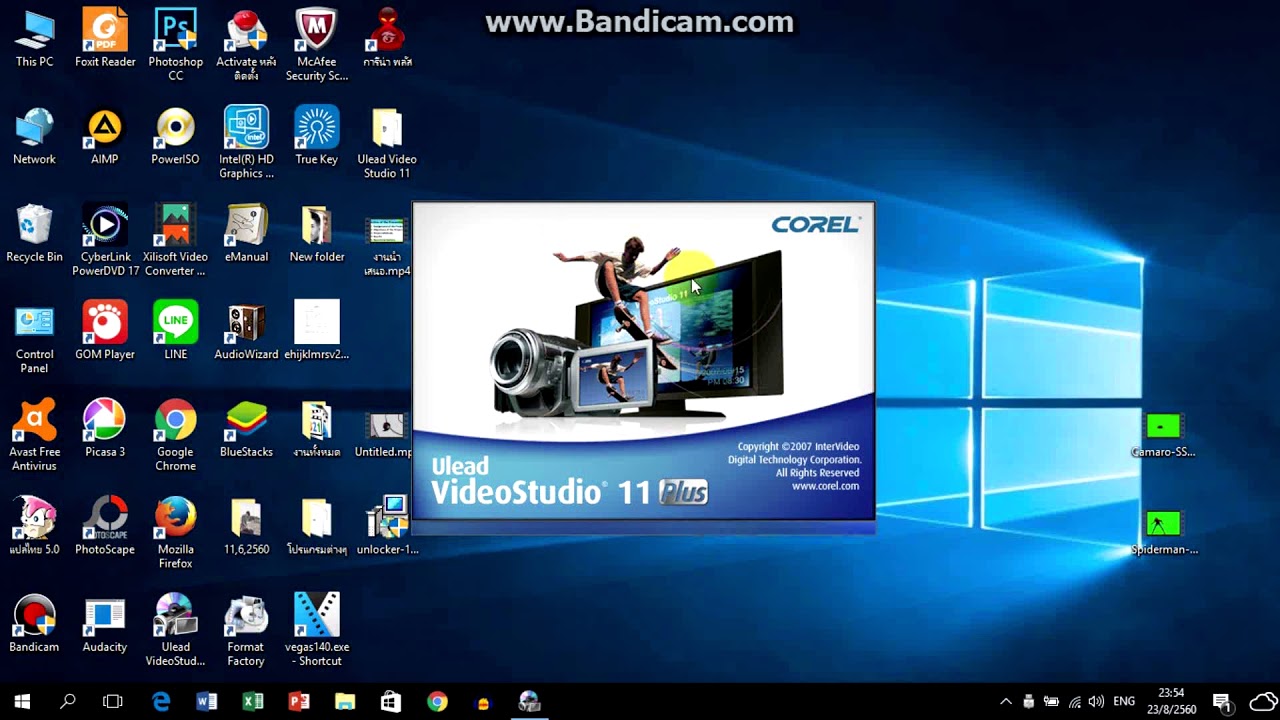Viewport: 1280px width, 720px height.
Task: Select the Network desktop icon
Action: [34, 137]
